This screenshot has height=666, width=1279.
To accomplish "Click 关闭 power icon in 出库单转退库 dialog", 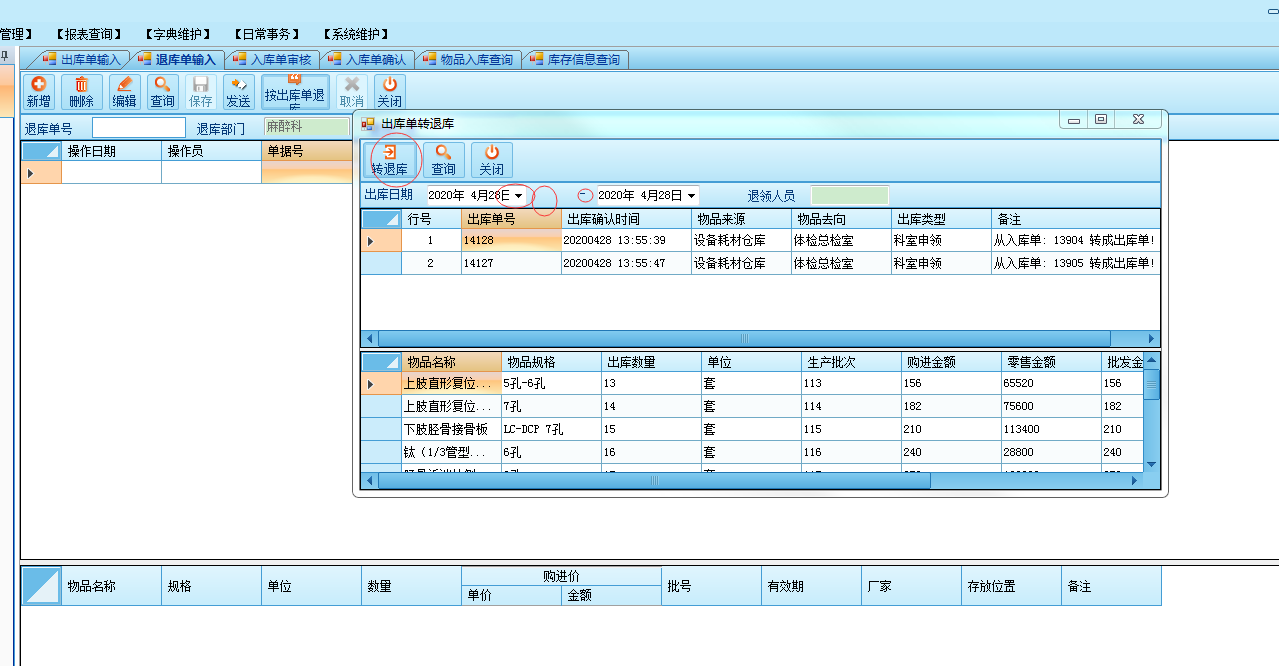I will pos(491,159).
